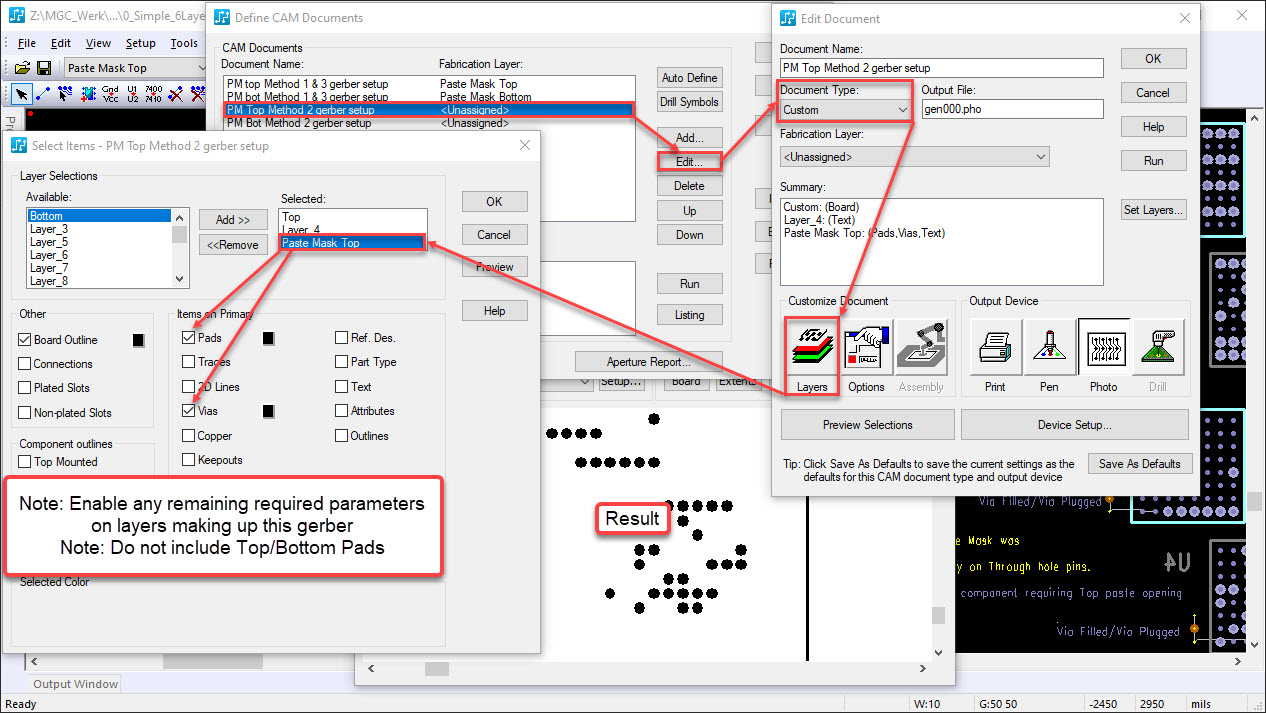Click the Open folder toolbar icon
The width and height of the screenshot is (1266, 713).
[x=23, y=68]
